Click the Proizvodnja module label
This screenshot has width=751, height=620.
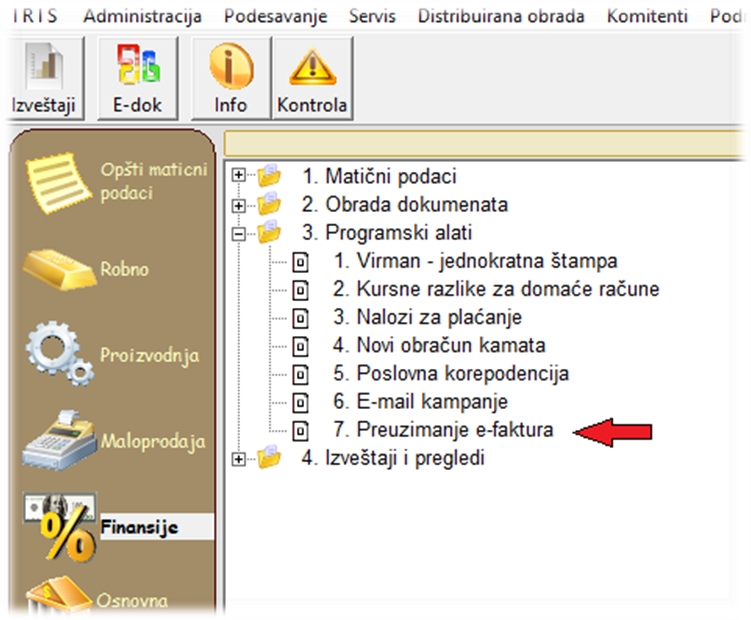click(149, 356)
